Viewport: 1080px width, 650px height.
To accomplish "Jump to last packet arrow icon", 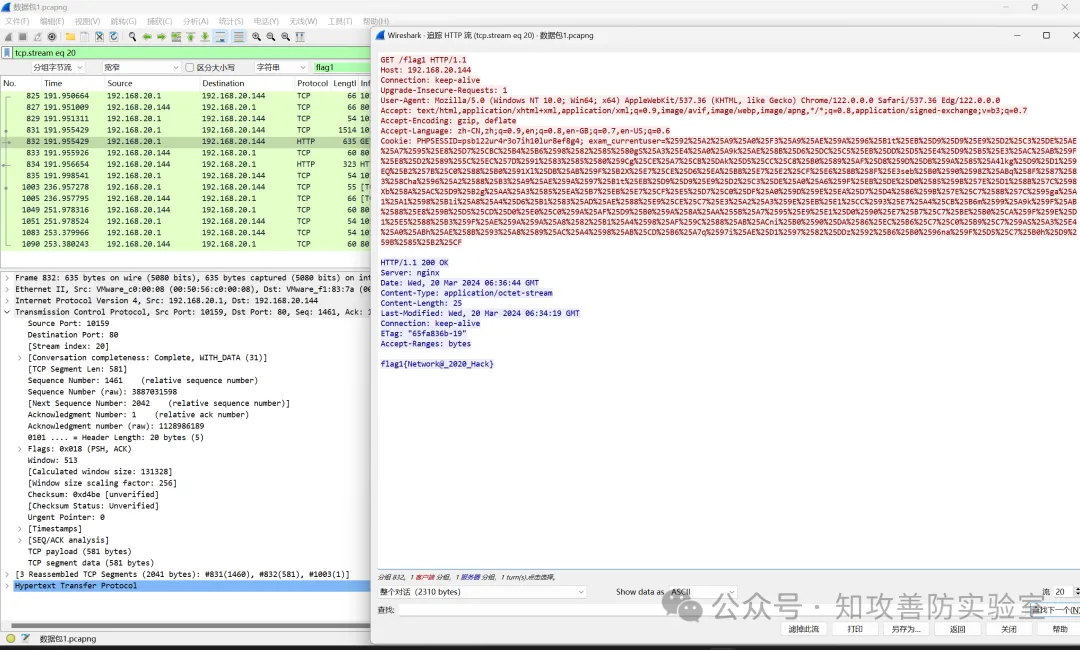I will point(205,36).
